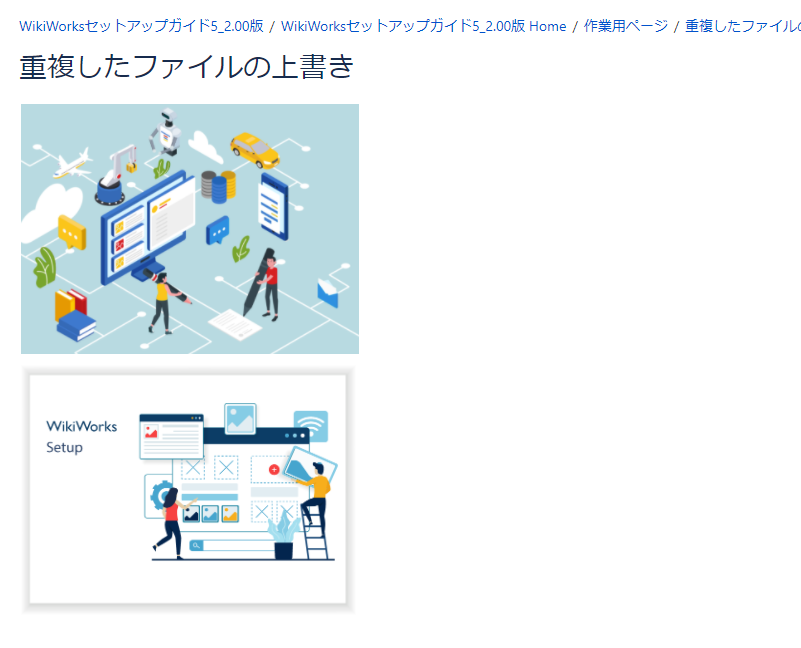801x648 pixels.
Task: Click the gear icon in the setup image
Action: tap(158, 495)
